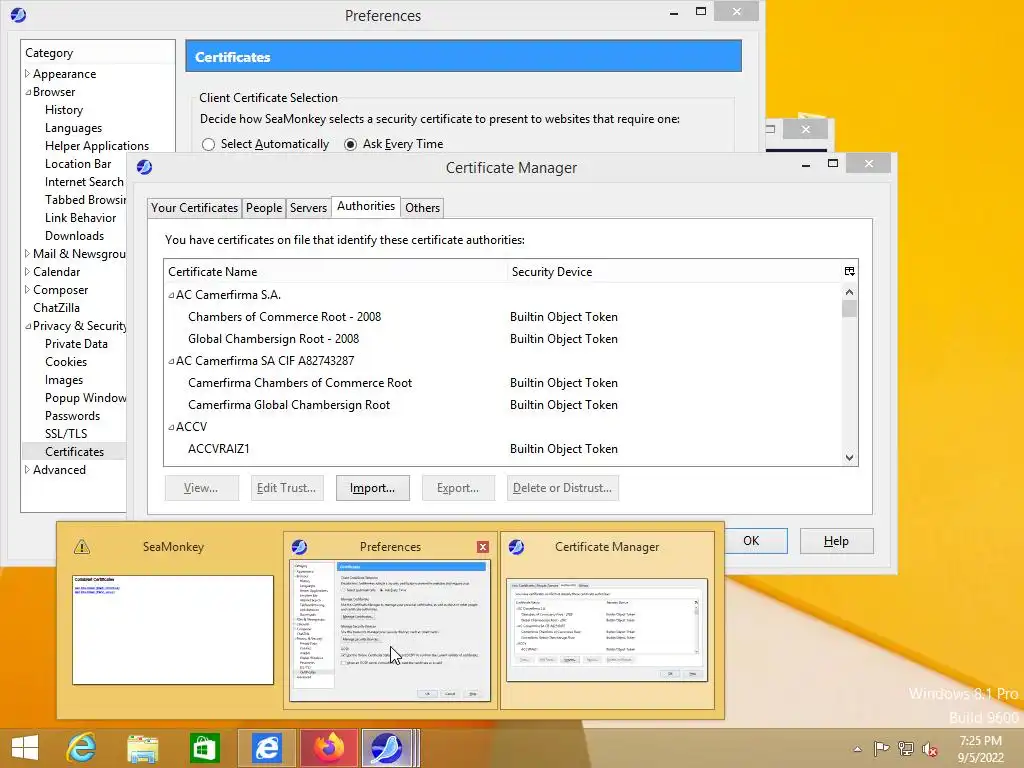This screenshot has height=768, width=1024.
Task: Open the Windows Start button
Action: (25, 748)
